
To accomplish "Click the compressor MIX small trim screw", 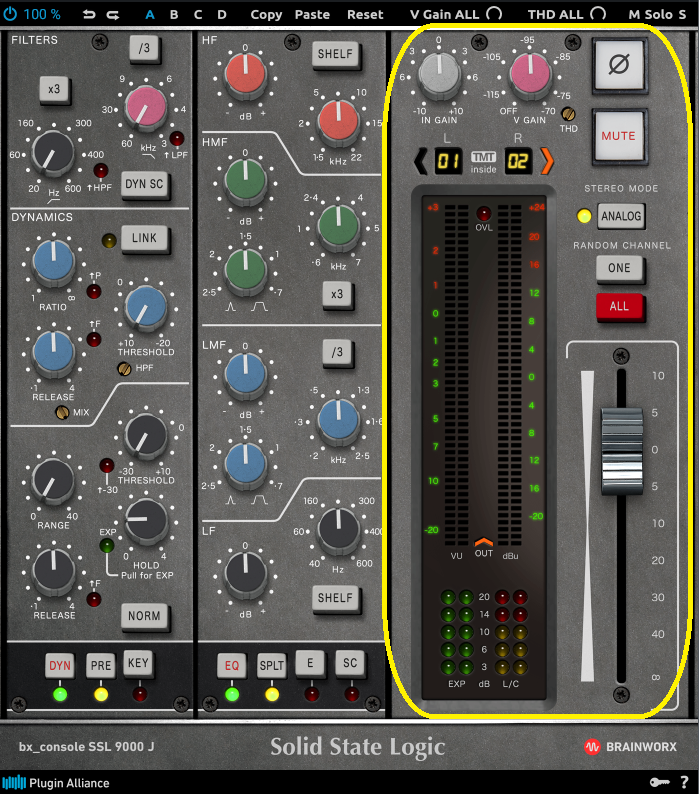I will (62, 412).
